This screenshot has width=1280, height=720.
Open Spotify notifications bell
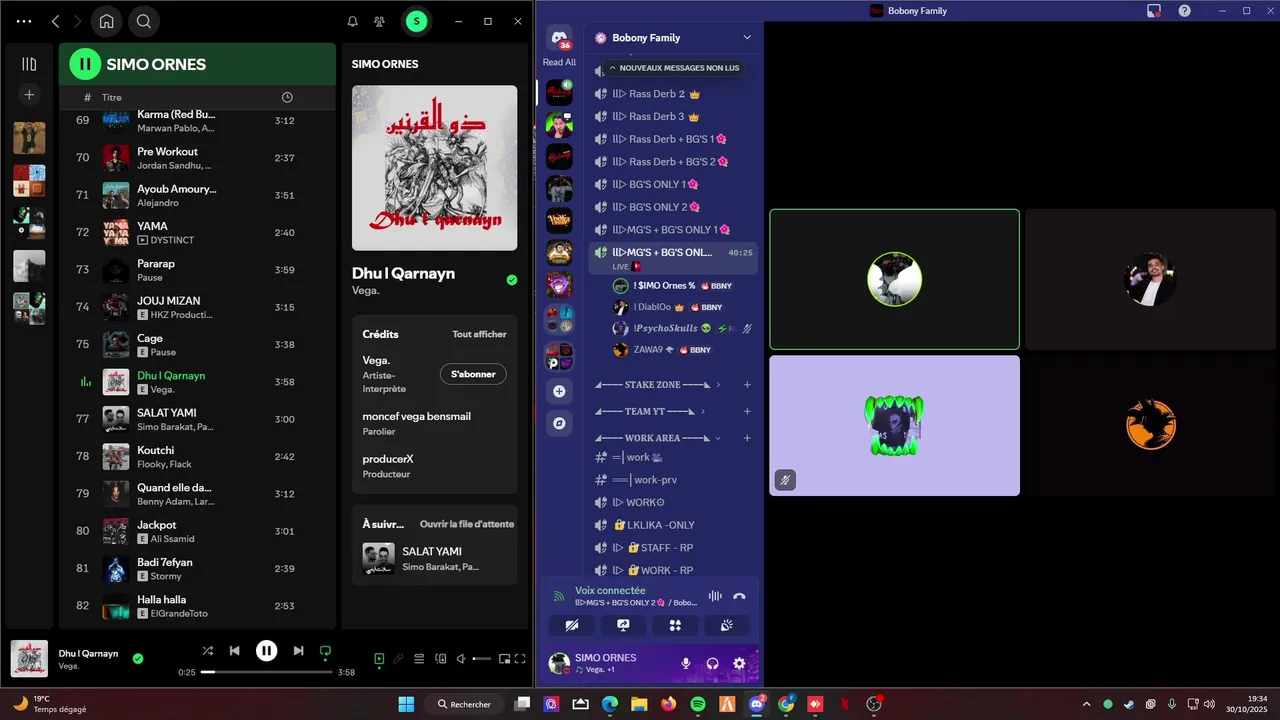[352, 21]
